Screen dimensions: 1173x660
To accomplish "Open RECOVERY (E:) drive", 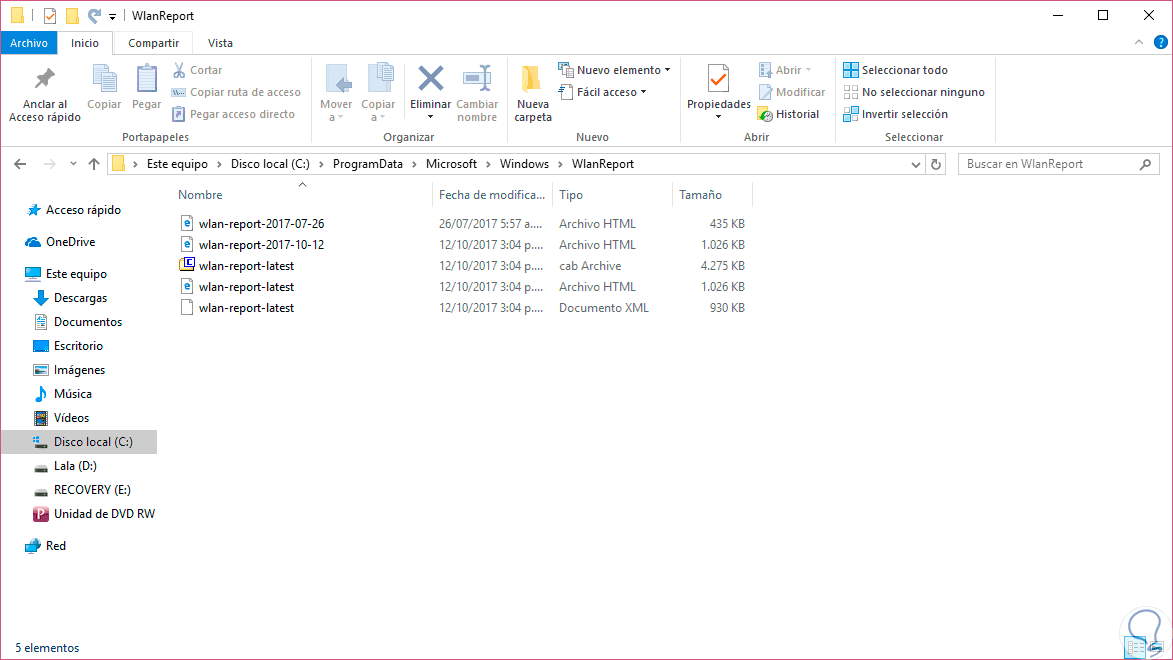I will (x=92, y=489).
